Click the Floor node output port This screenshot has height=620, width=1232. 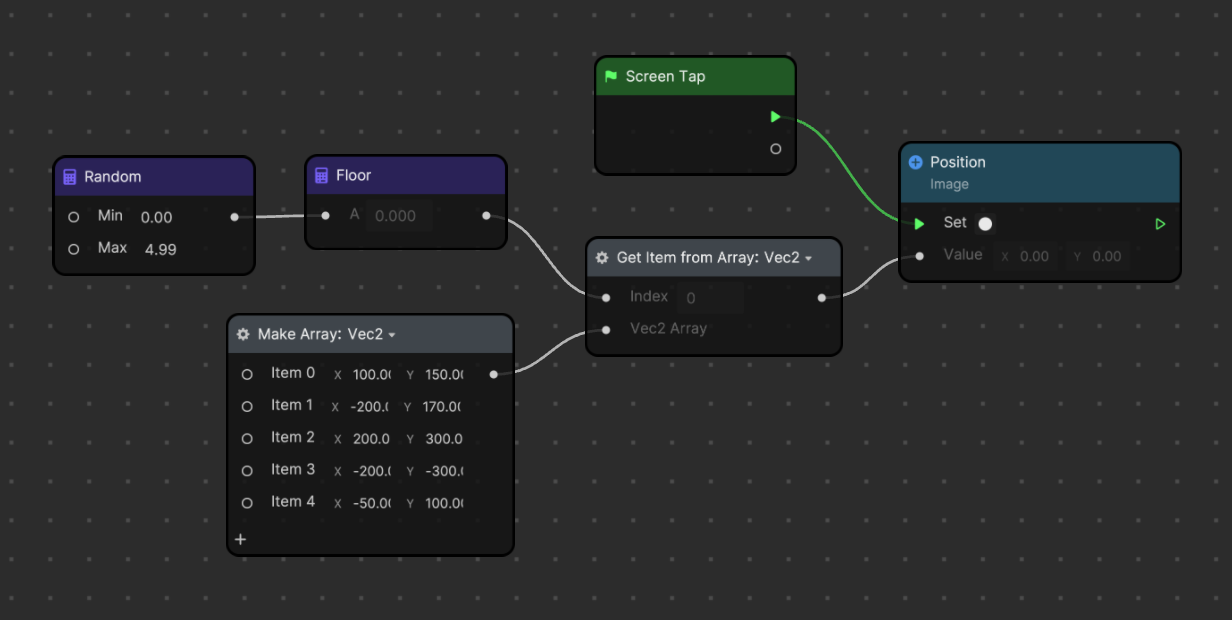(x=486, y=215)
